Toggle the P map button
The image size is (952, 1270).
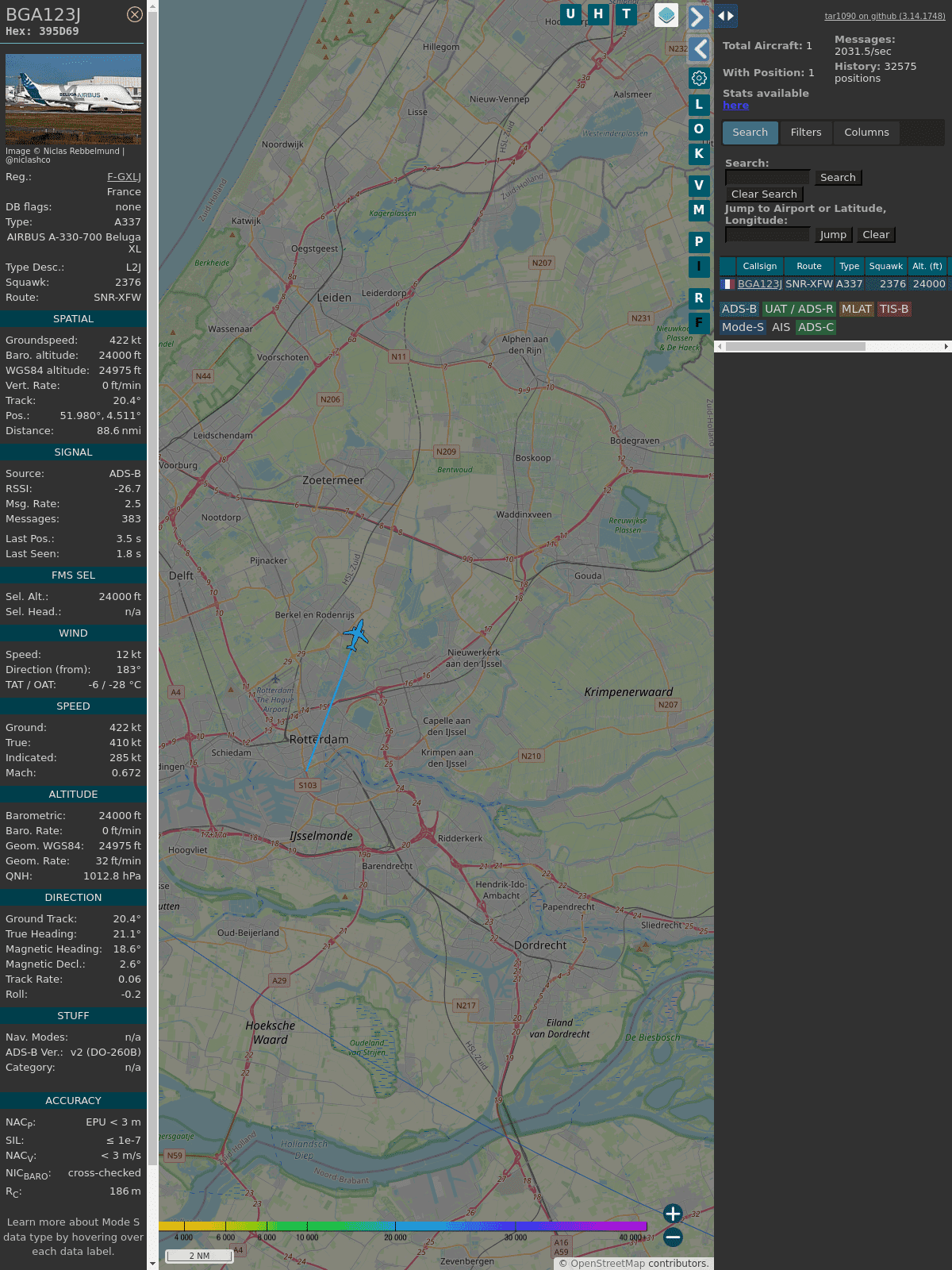699,241
